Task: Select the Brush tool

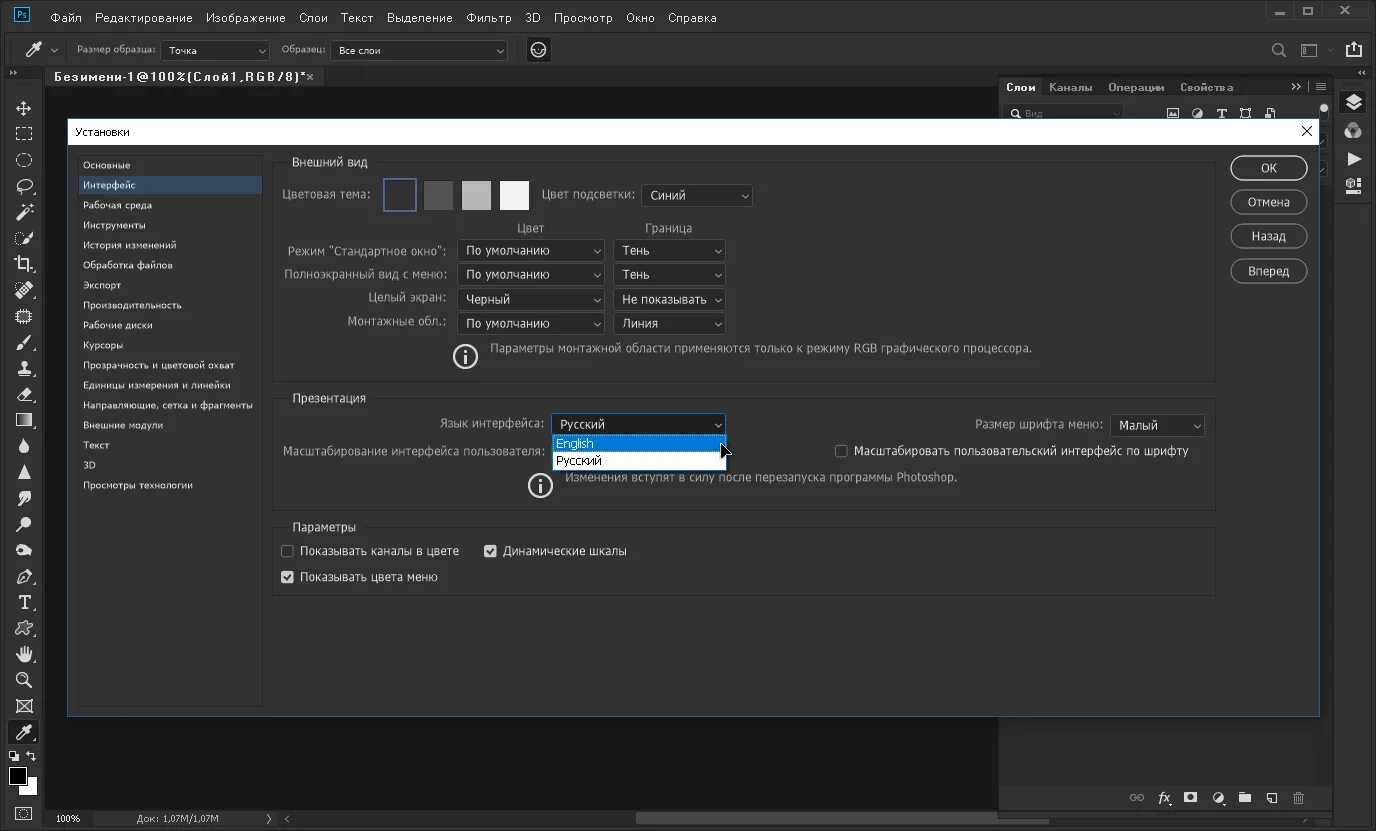Action: (24, 342)
